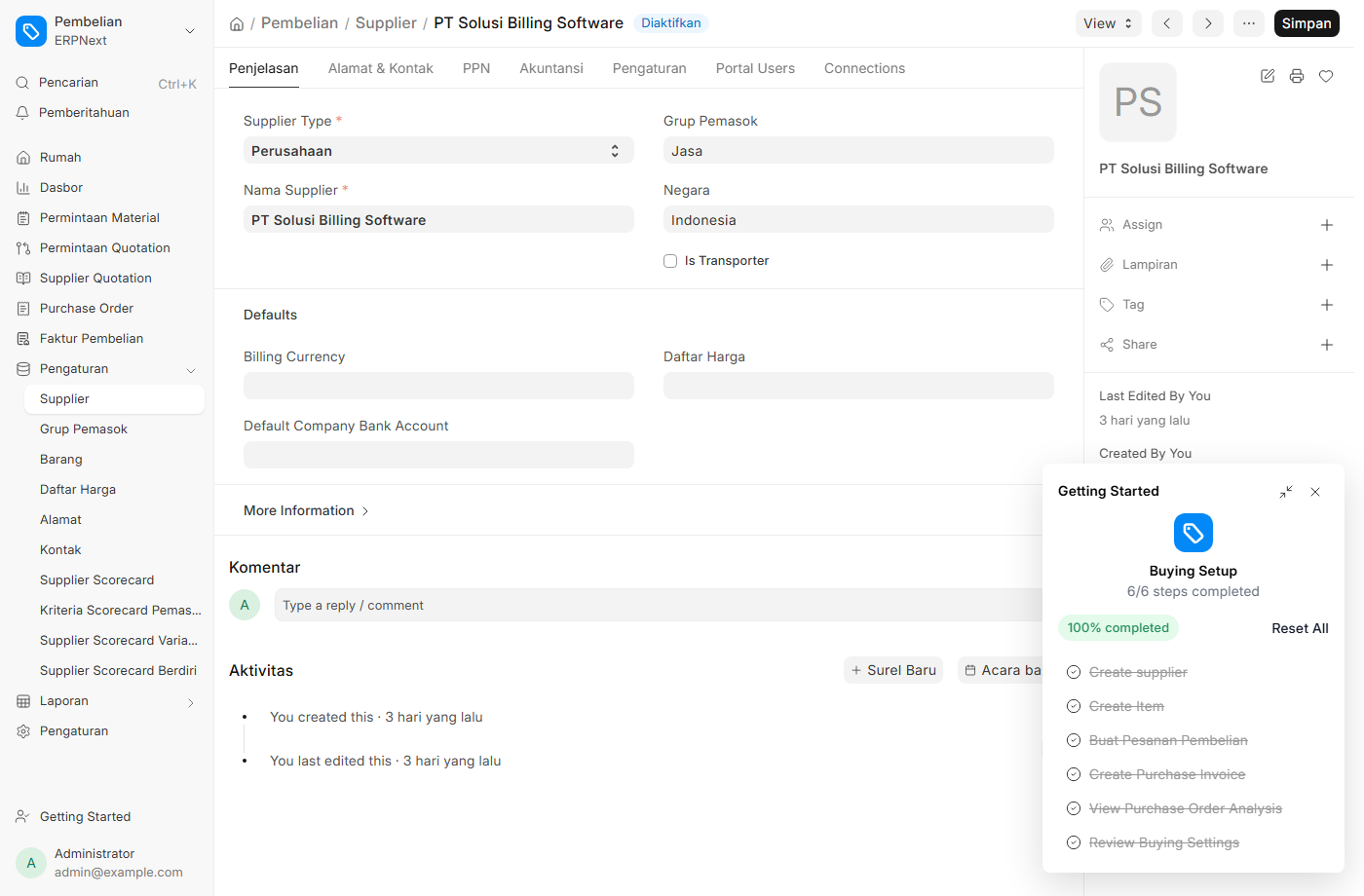The height and width of the screenshot is (896, 1364).
Task: Add an assignment with Assign plus icon
Action: pos(1327,225)
